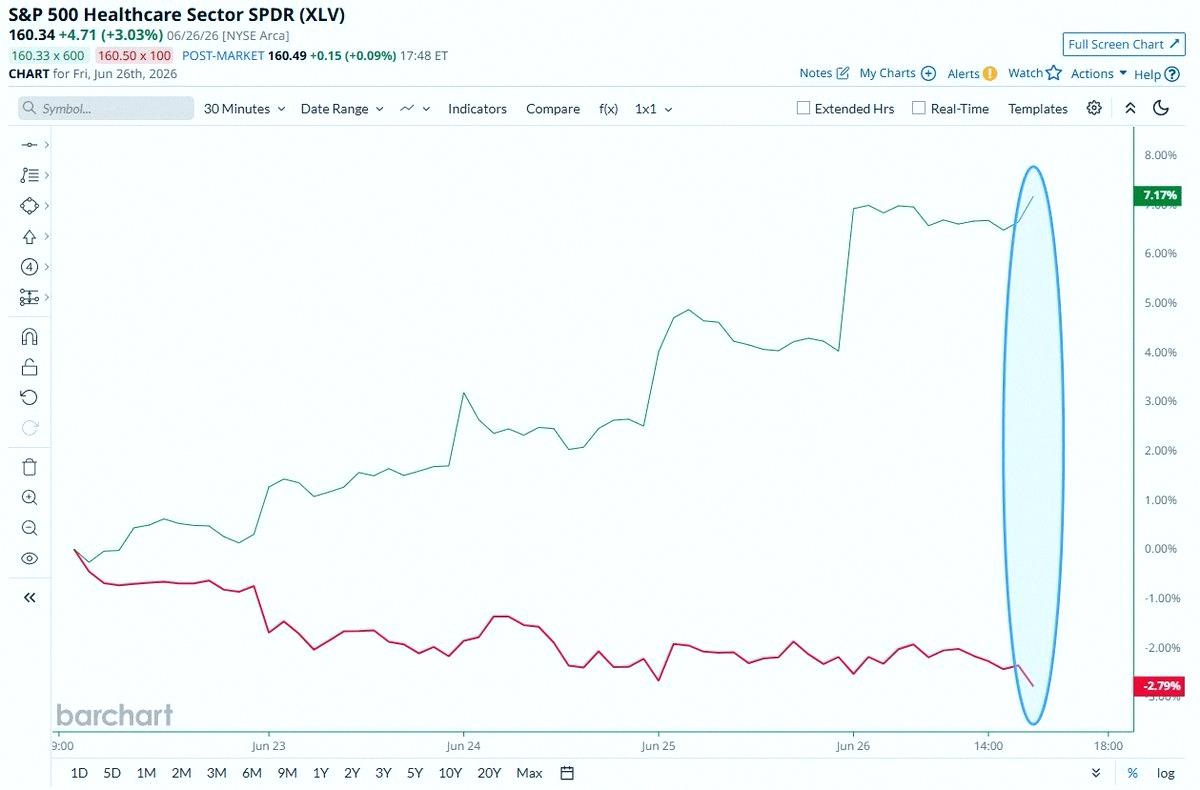Click the green 7.17% price label
Screen dimensions: 1200x790
click(x=1158, y=195)
